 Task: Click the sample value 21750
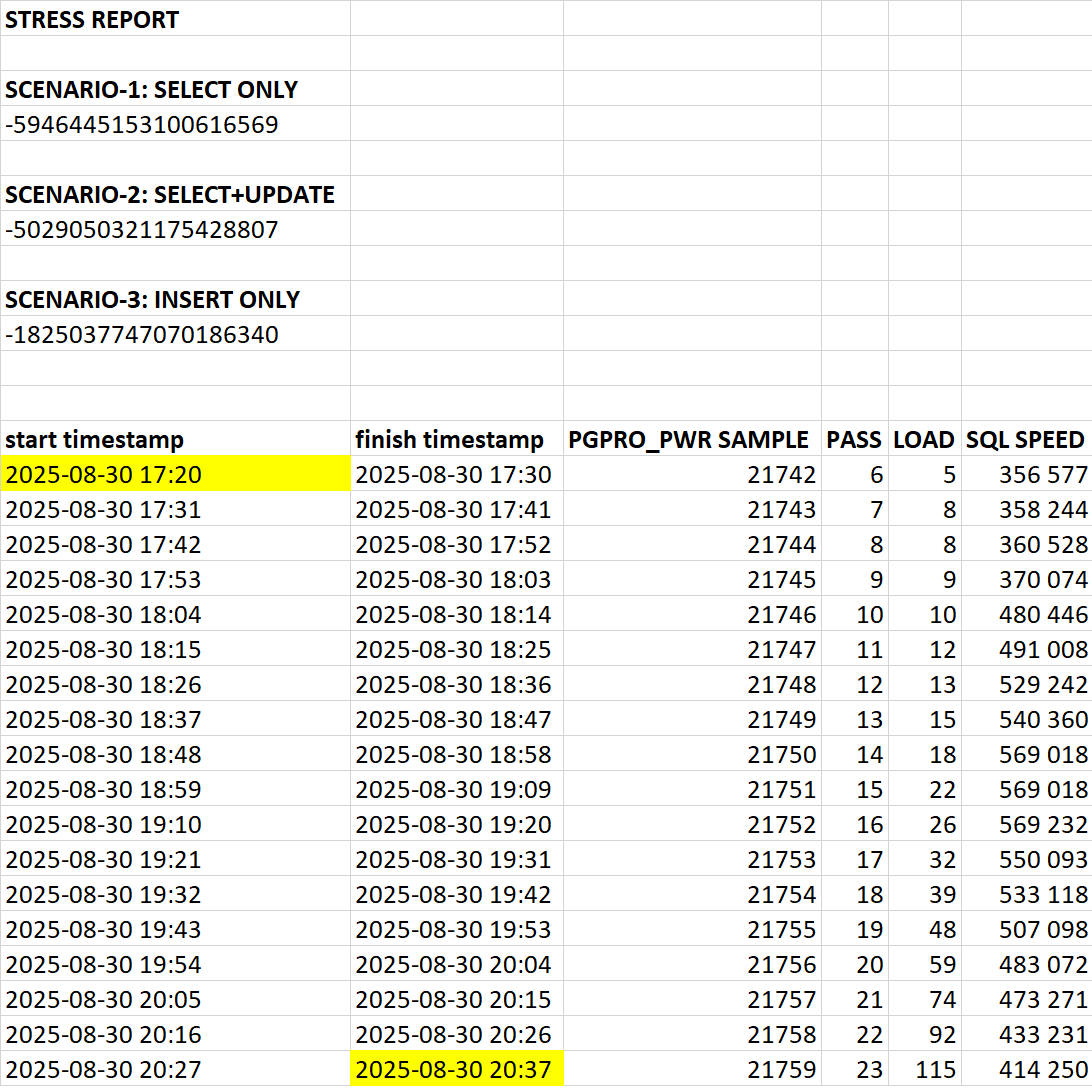(692, 754)
